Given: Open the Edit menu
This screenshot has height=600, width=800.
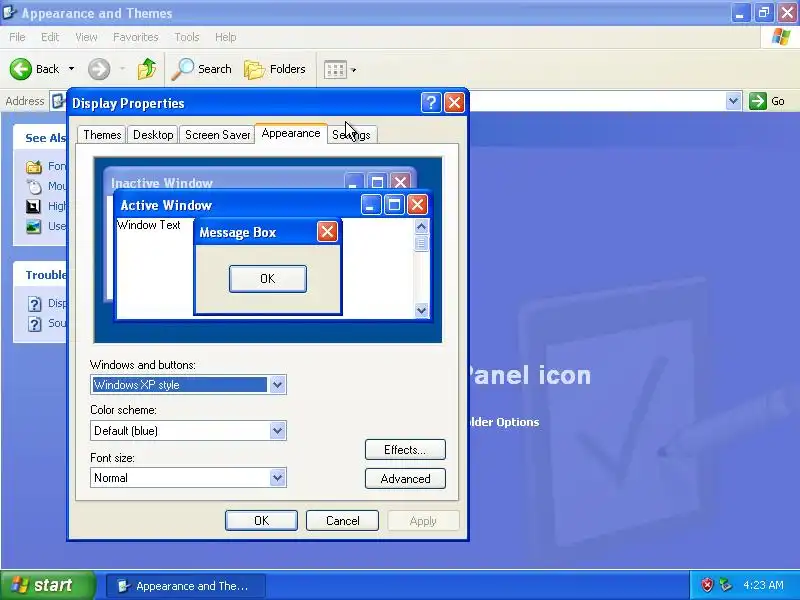Looking at the screenshot, I should (x=49, y=37).
